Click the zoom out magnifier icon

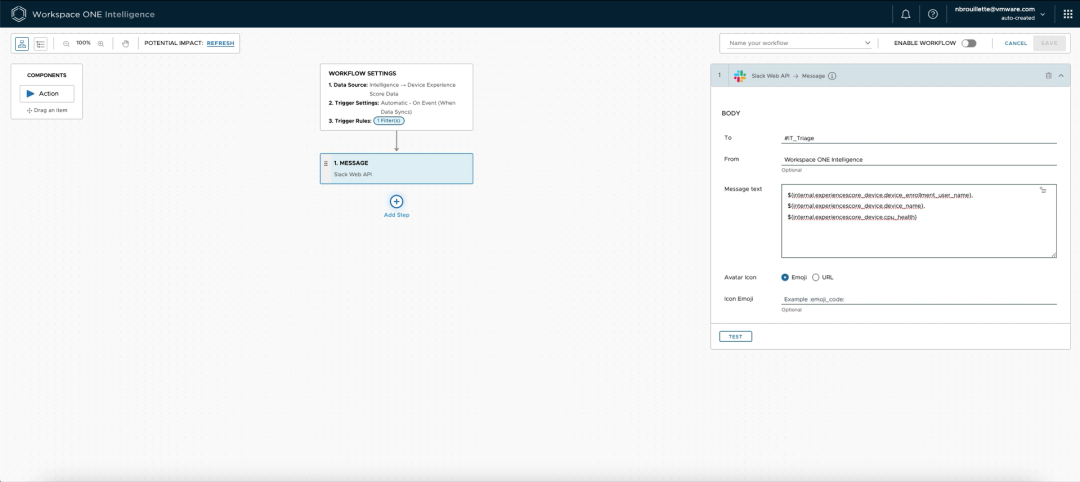[66, 43]
